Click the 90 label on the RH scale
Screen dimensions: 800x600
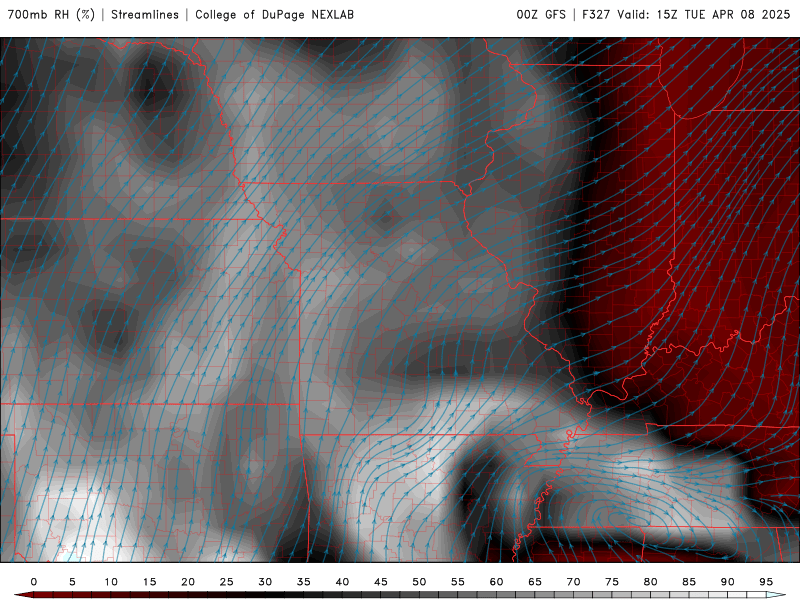728,582
